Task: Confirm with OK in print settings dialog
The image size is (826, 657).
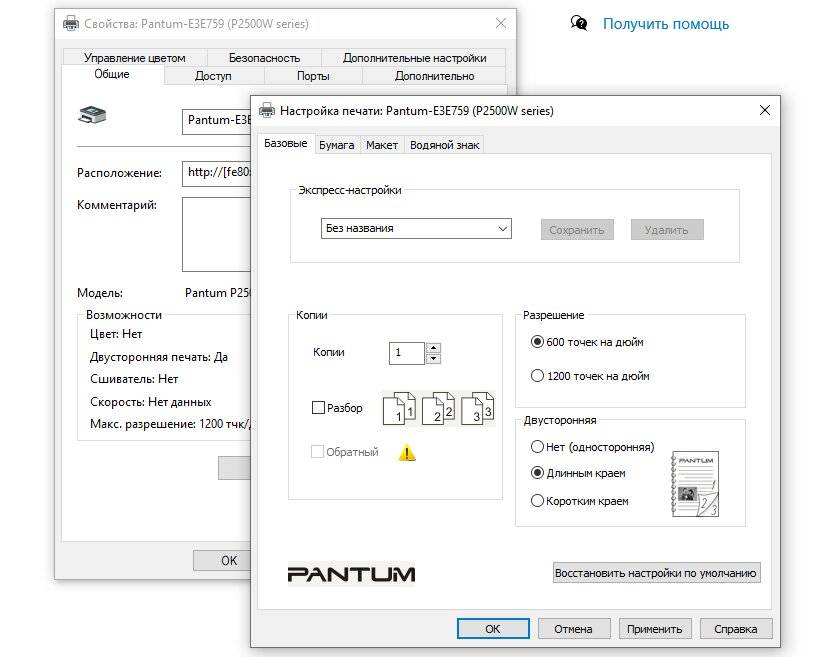Action: [493, 629]
